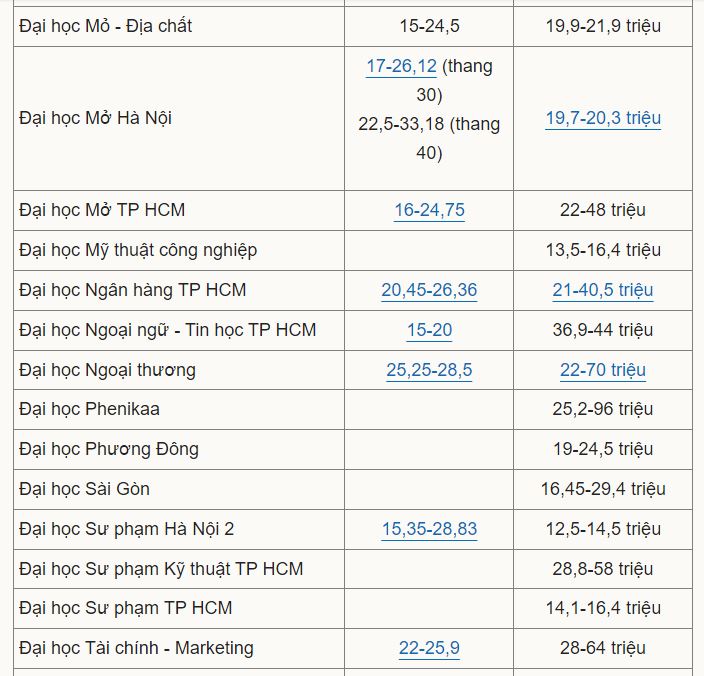Click the Đại học Mỏ - Địa chất cell
704x676 pixels.
point(105,26)
